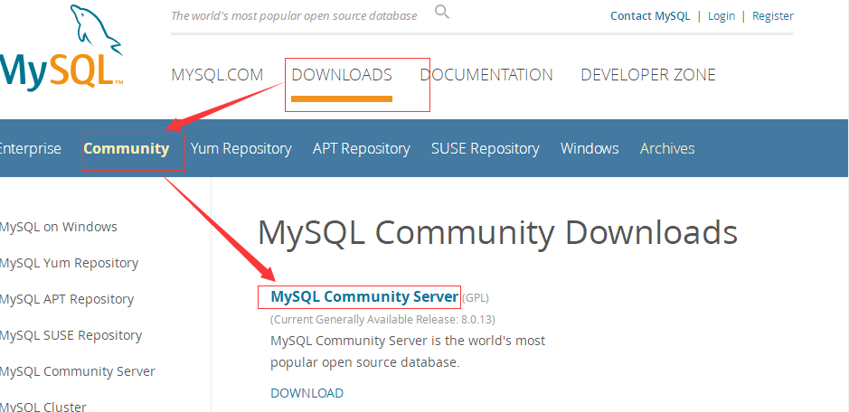The height and width of the screenshot is (412, 849).
Task: Select Enterprise in the blue navigation bar
Action: (x=30, y=148)
